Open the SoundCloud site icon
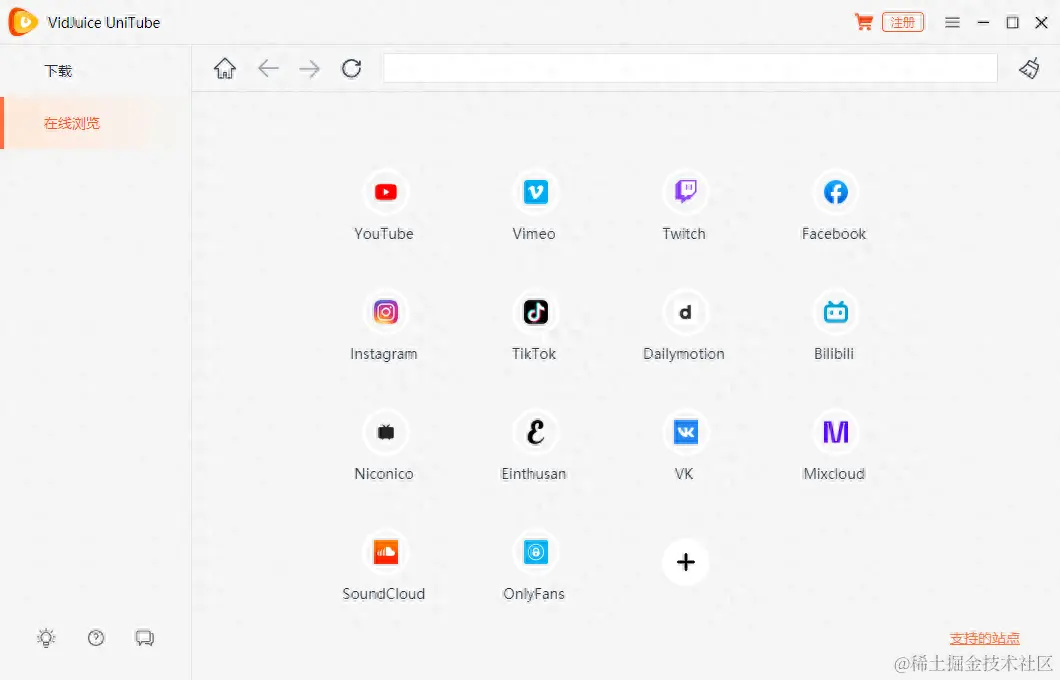This screenshot has width=1060, height=680. (385, 552)
